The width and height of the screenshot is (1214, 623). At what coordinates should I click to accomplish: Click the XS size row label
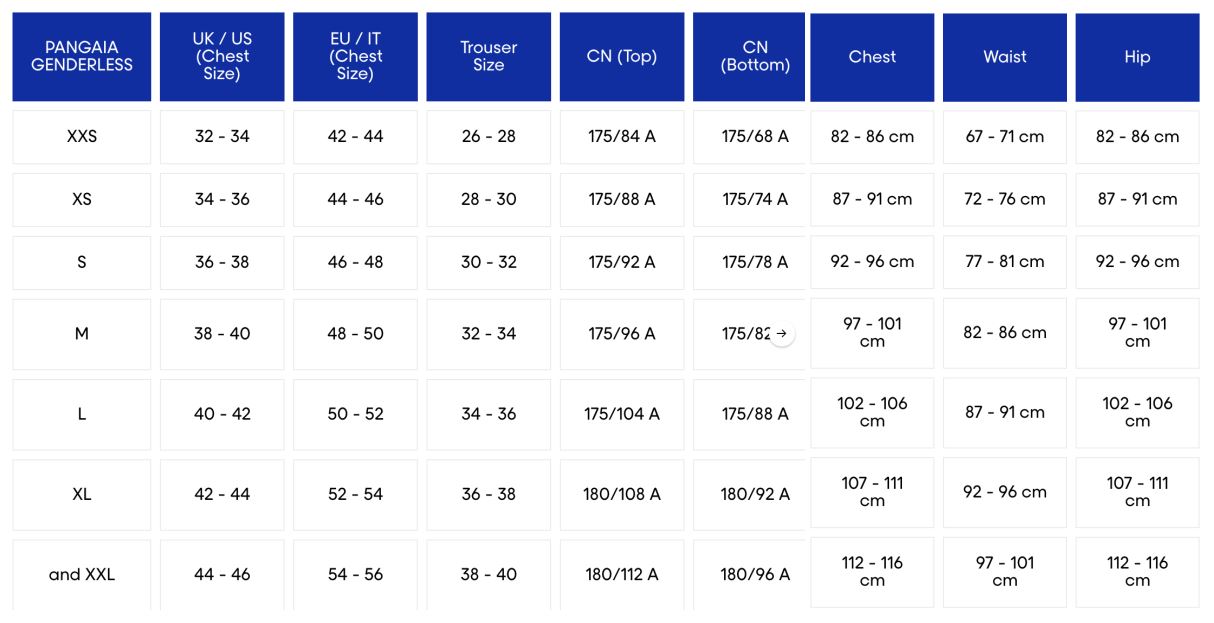82,199
